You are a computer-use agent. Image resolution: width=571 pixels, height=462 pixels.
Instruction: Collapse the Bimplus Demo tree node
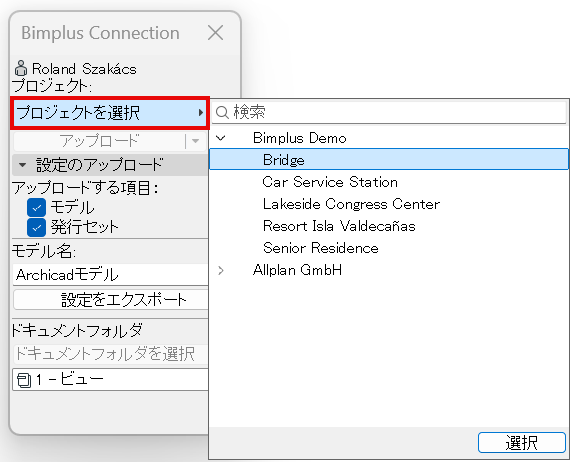coord(221,138)
